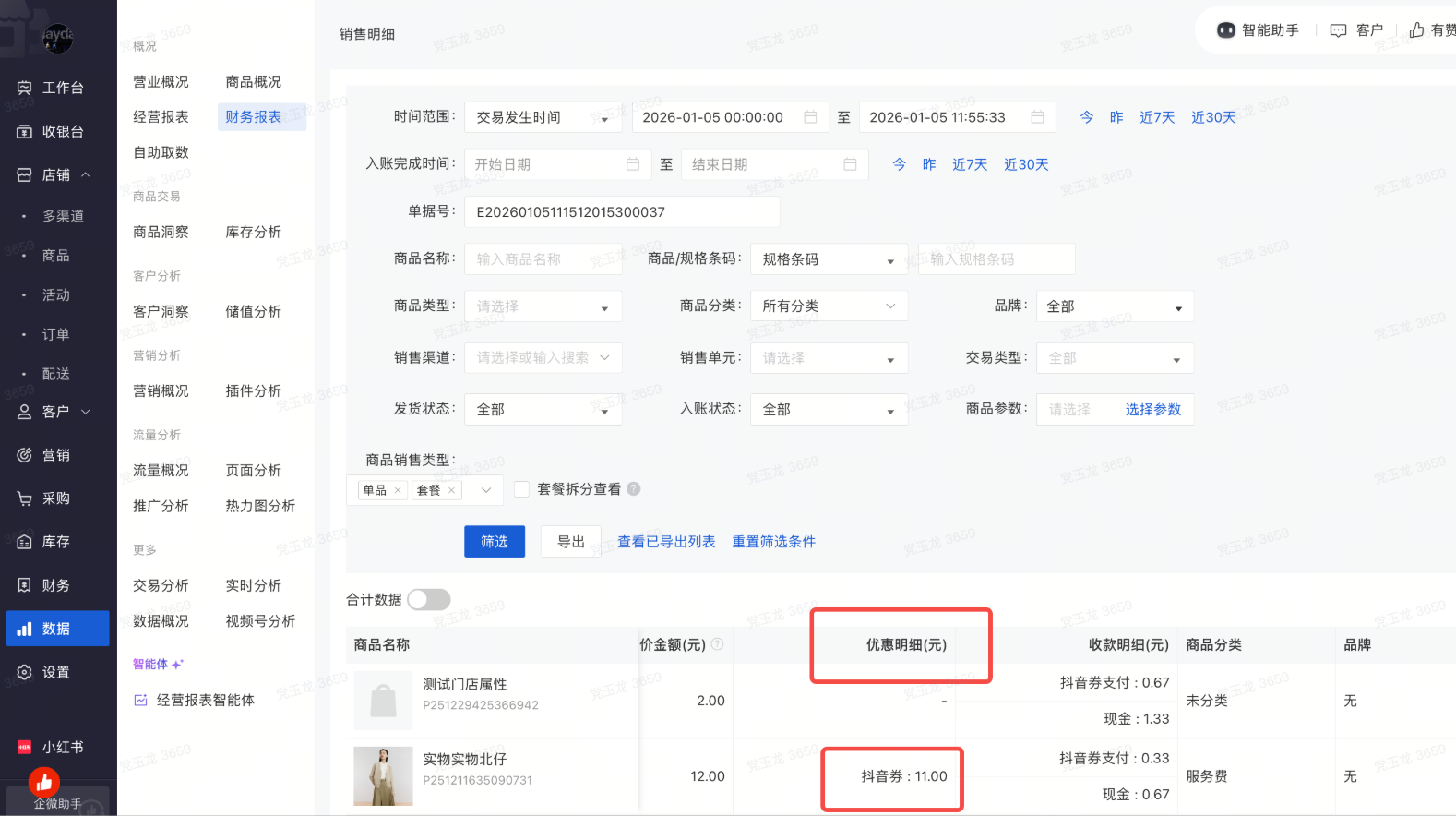The width and height of the screenshot is (1456, 816).
Task: Click 重置筛选条件 link
Action: tap(773, 542)
